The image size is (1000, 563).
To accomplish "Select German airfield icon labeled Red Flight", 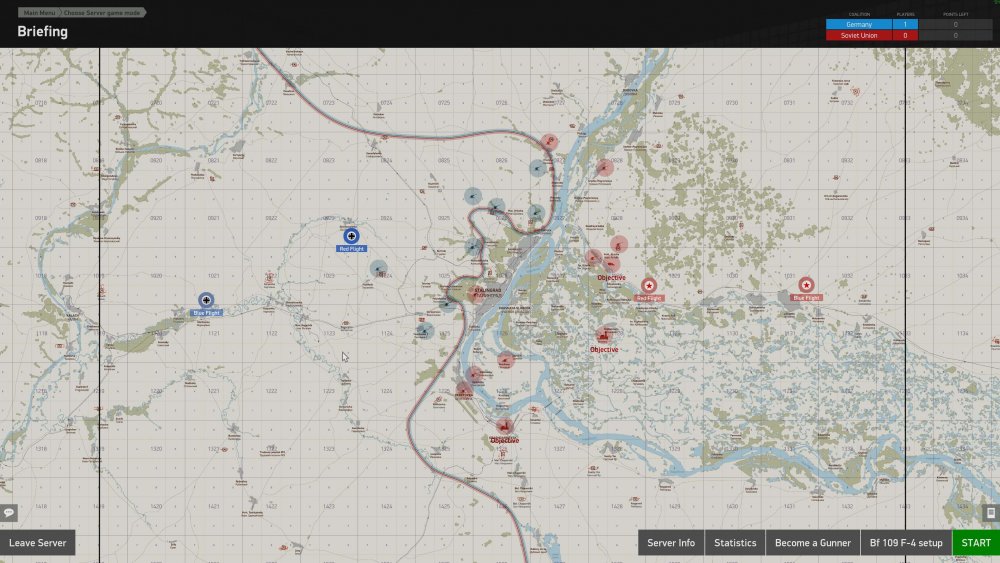I will coord(351,236).
